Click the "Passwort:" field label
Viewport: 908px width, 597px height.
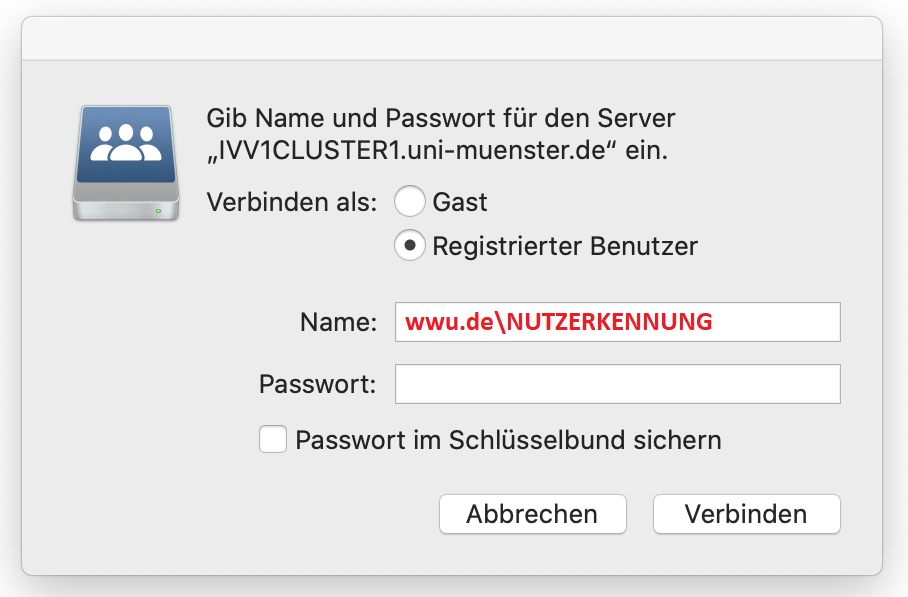[317, 384]
